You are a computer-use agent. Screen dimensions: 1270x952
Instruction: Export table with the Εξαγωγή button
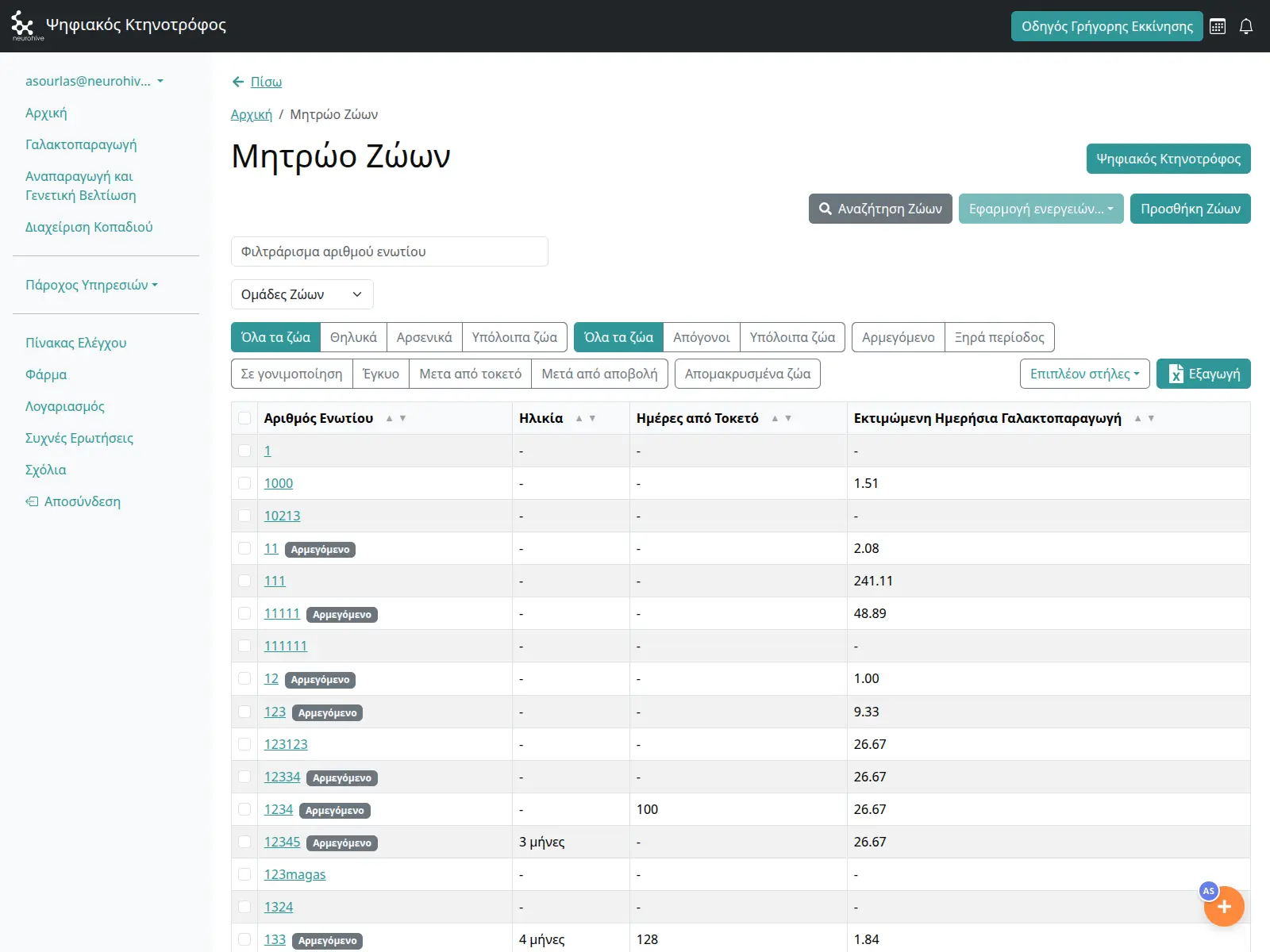(x=1203, y=374)
